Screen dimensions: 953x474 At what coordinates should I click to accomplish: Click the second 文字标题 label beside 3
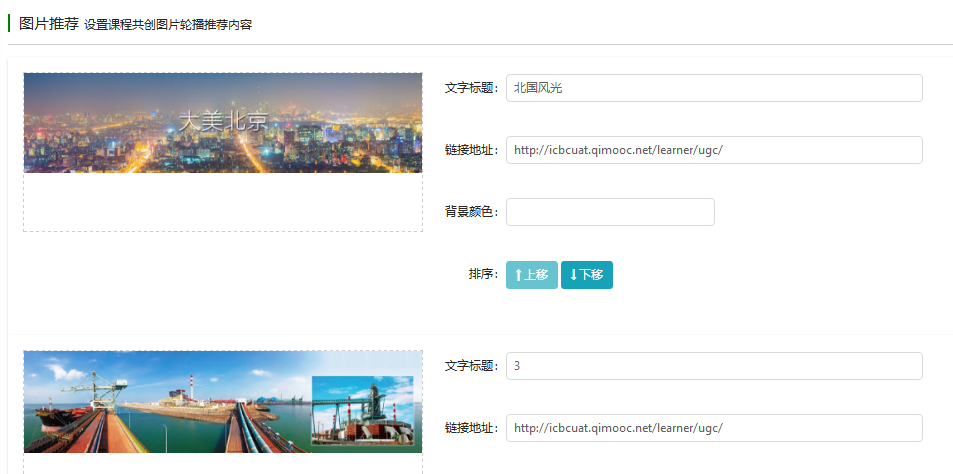472,366
